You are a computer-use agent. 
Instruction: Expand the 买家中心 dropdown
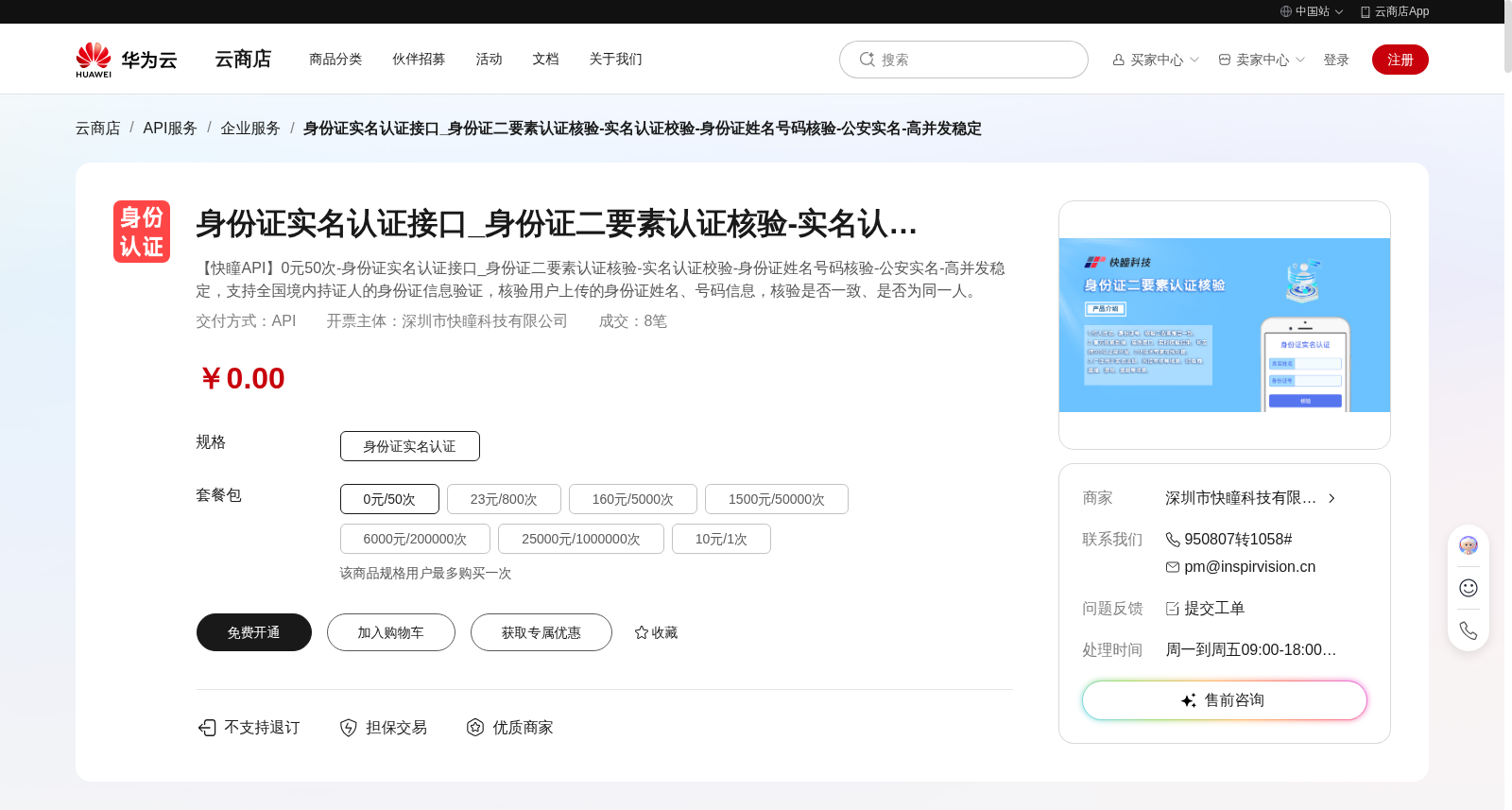(x=1194, y=60)
